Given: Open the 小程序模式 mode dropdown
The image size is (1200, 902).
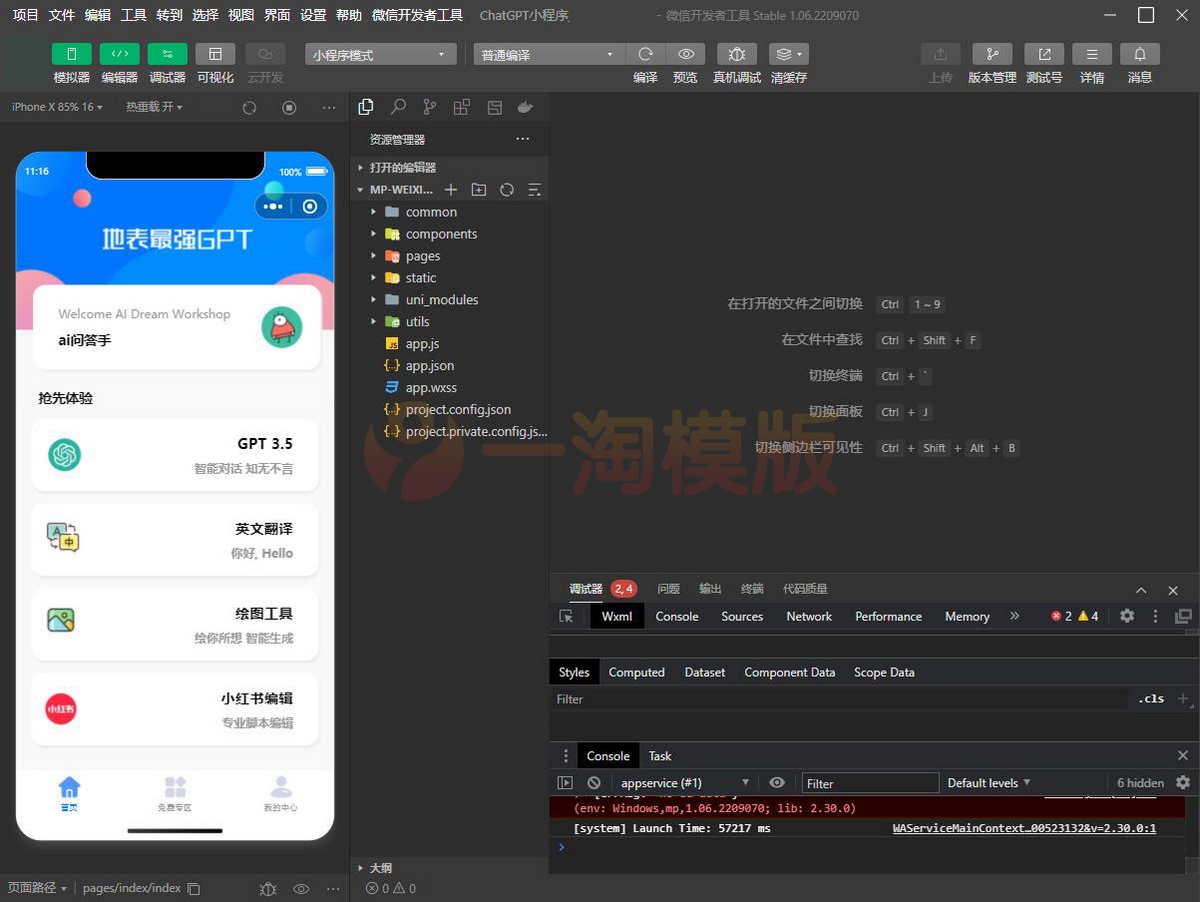Looking at the screenshot, I should (x=380, y=55).
